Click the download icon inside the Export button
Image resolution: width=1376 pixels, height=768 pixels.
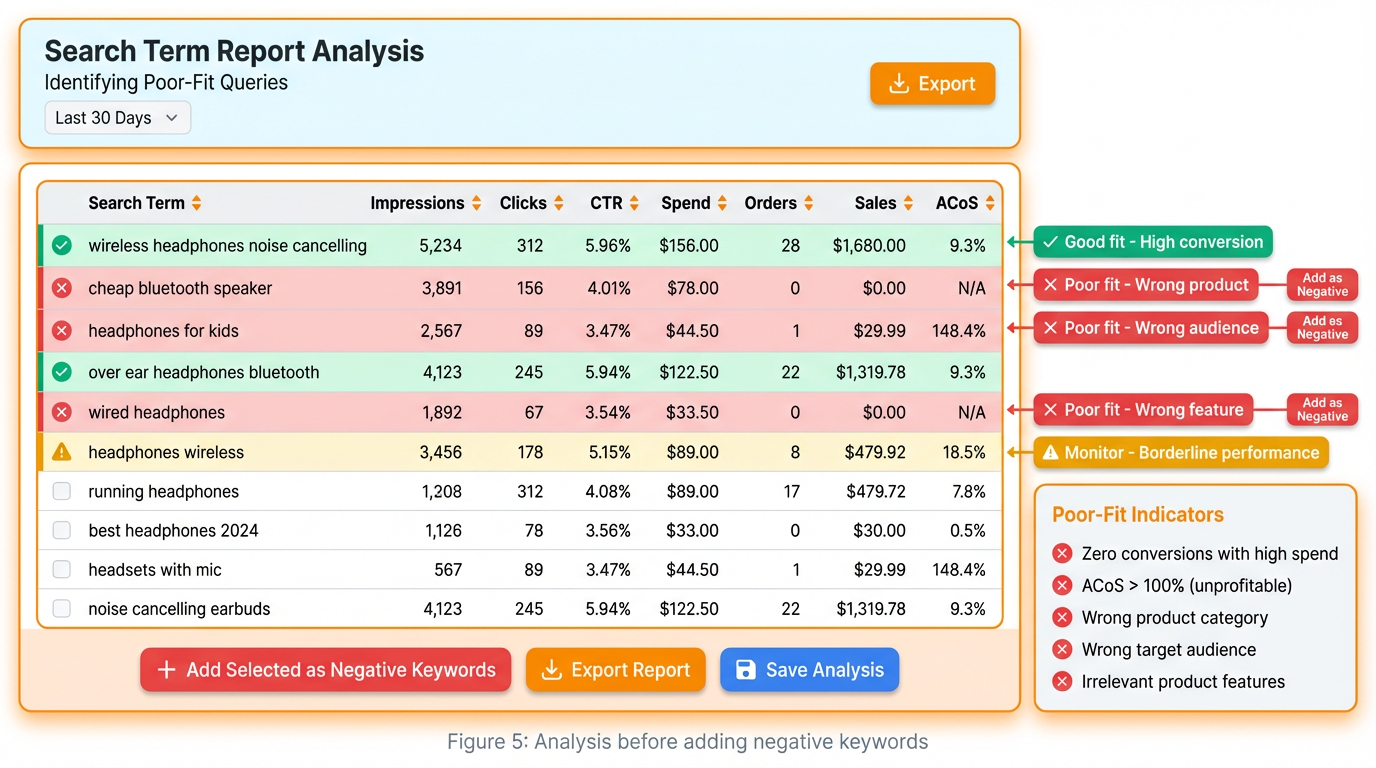click(899, 84)
